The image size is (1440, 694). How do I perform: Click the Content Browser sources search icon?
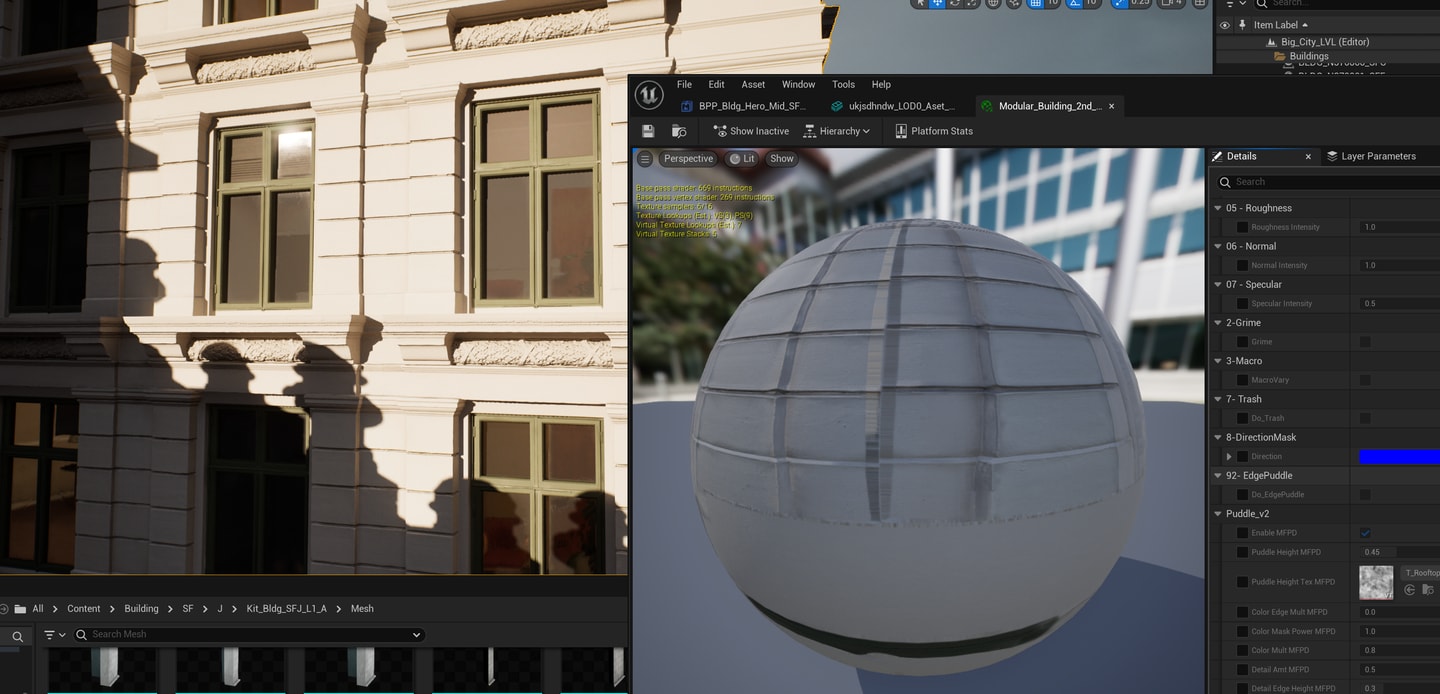pyautogui.click(x=18, y=636)
